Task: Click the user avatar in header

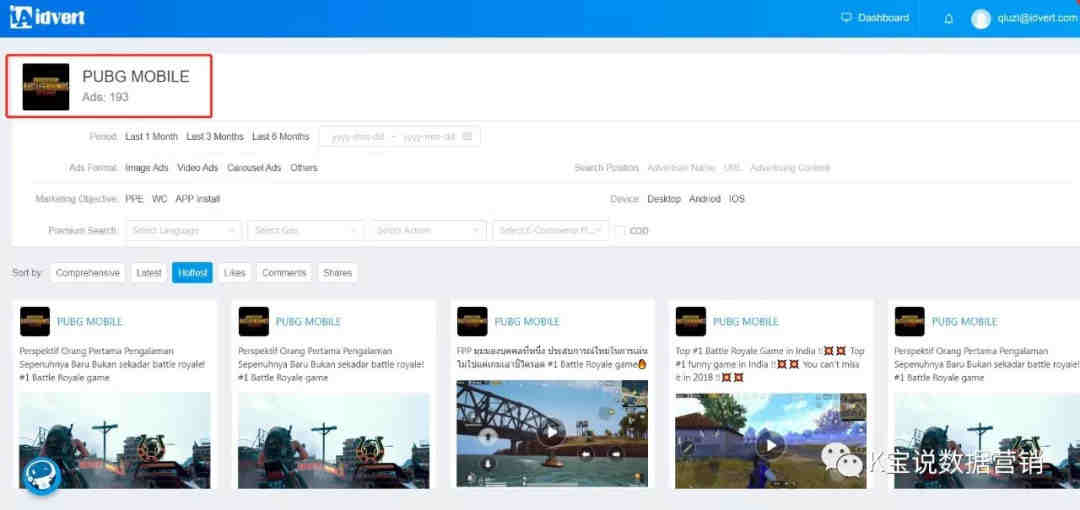Action: coord(981,19)
